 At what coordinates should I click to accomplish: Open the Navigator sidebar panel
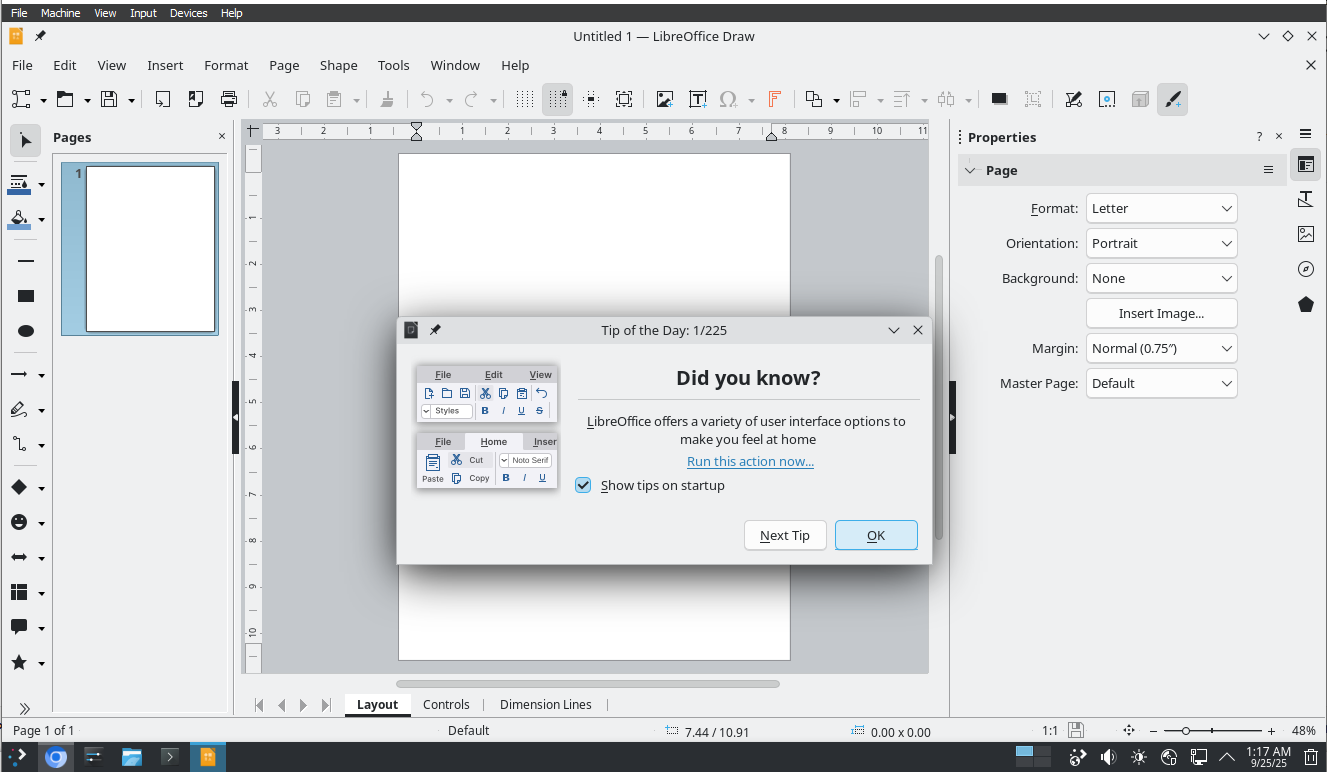click(1305, 269)
